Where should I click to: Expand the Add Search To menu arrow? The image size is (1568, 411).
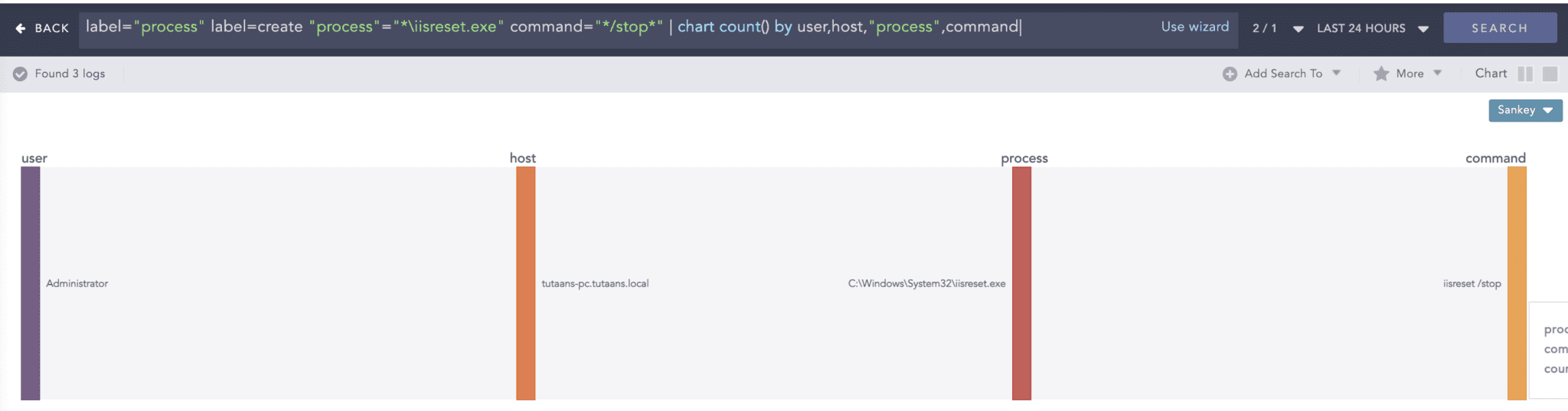[1336, 73]
